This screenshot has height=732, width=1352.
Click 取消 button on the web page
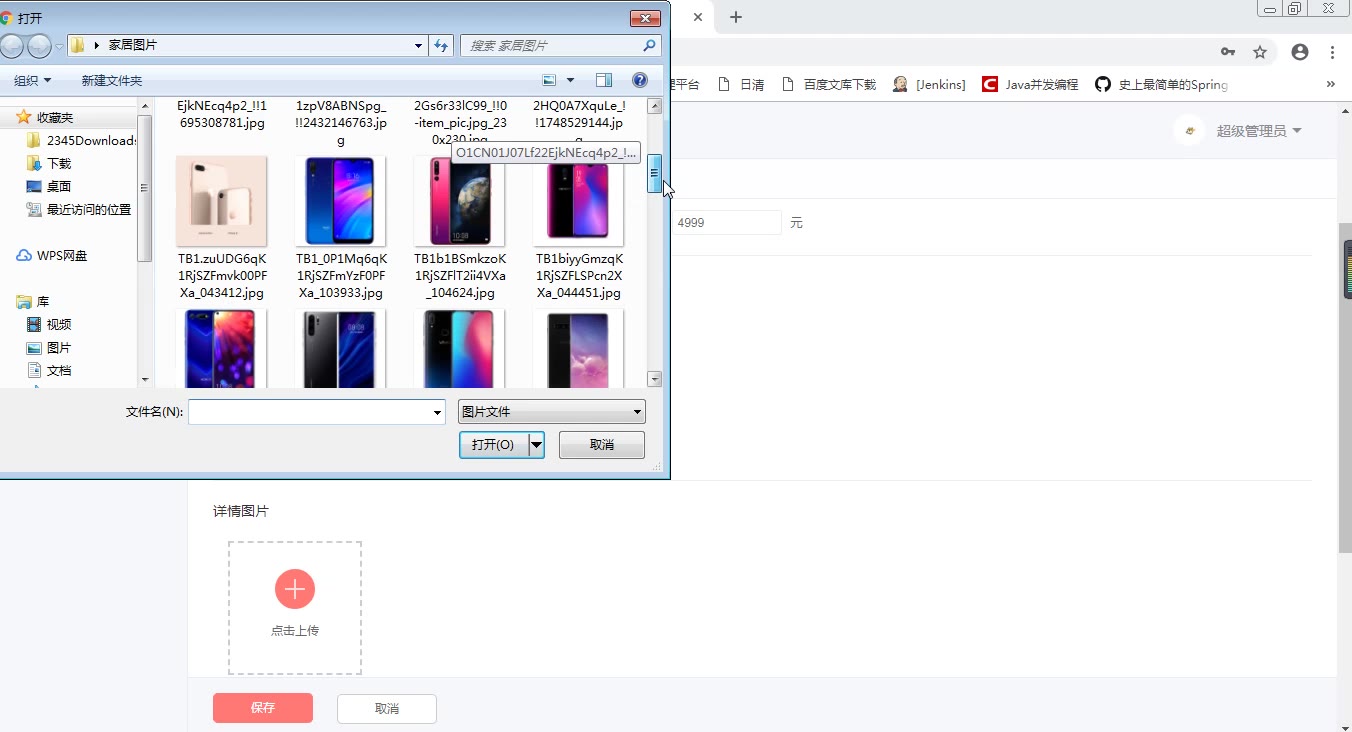(x=387, y=708)
